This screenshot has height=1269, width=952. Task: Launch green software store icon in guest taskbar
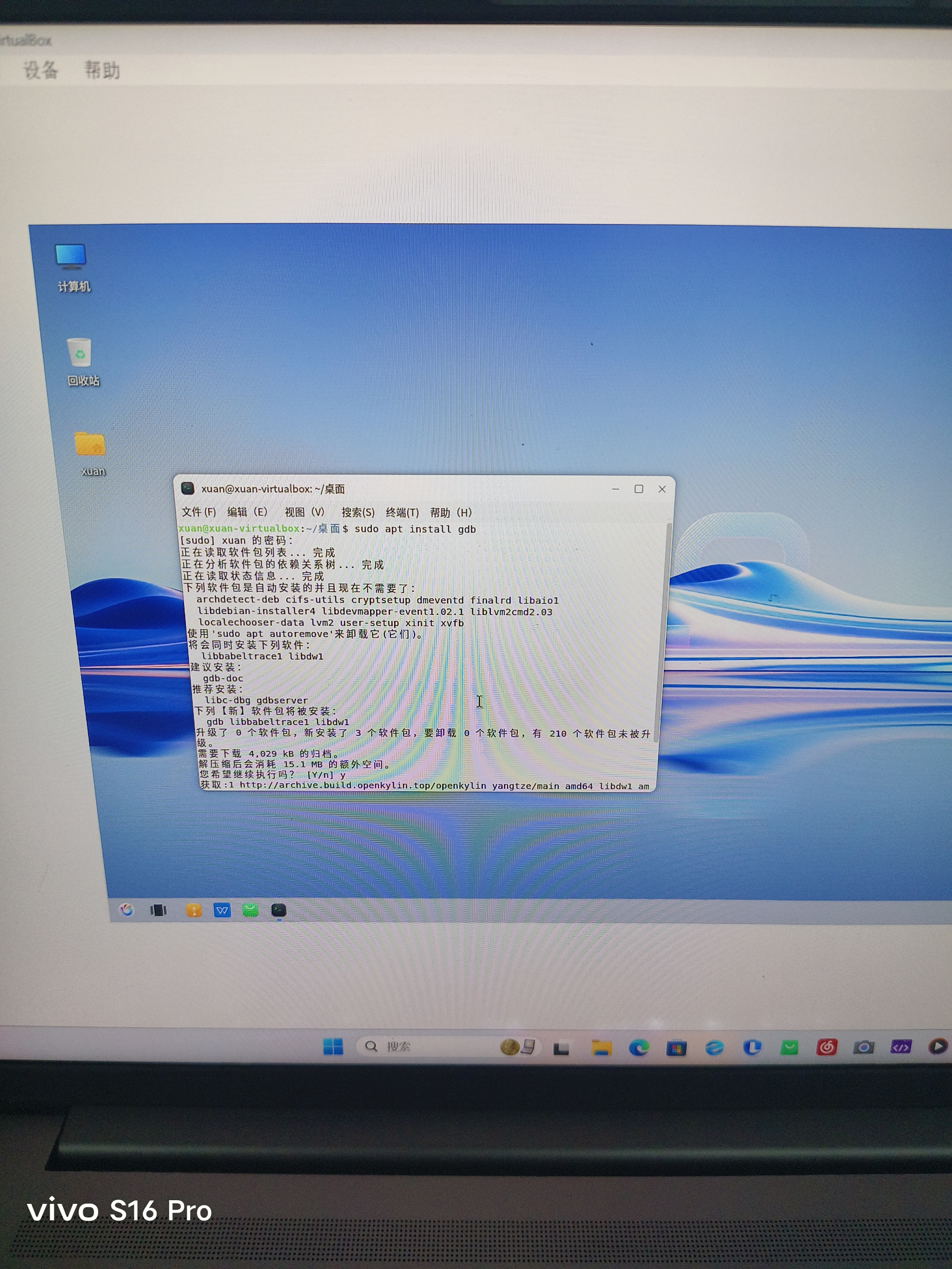click(250, 911)
